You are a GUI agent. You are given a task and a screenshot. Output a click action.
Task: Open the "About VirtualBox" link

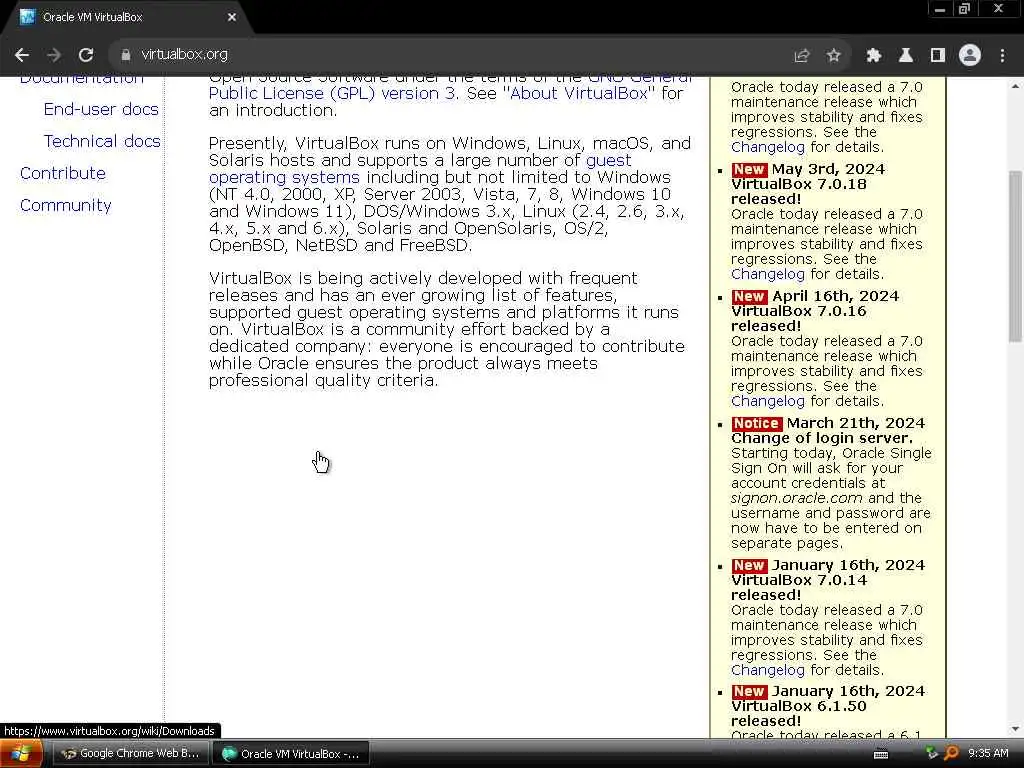[x=579, y=93]
